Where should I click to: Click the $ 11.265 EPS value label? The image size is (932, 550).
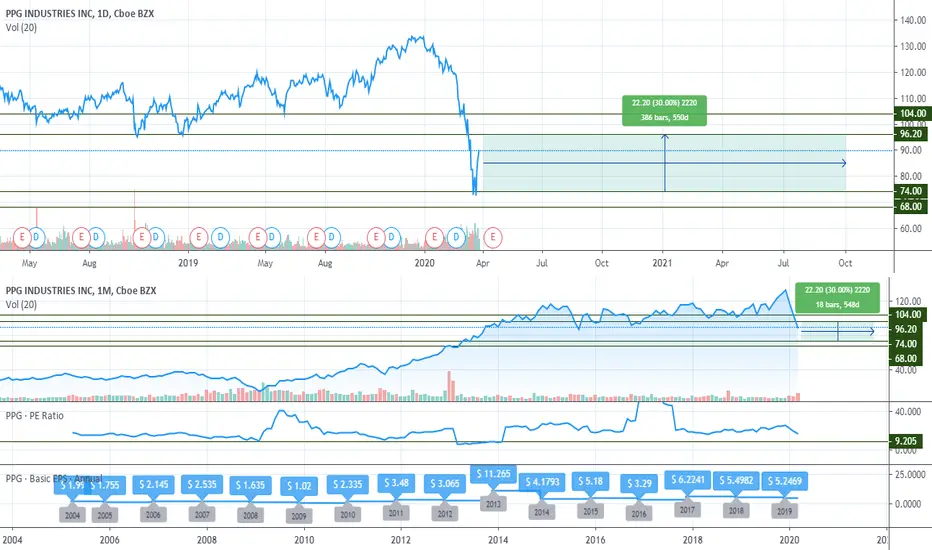pos(493,474)
